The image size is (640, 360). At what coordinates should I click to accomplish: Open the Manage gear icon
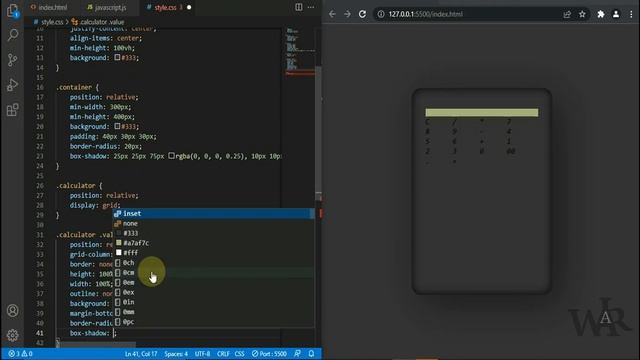point(13,335)
